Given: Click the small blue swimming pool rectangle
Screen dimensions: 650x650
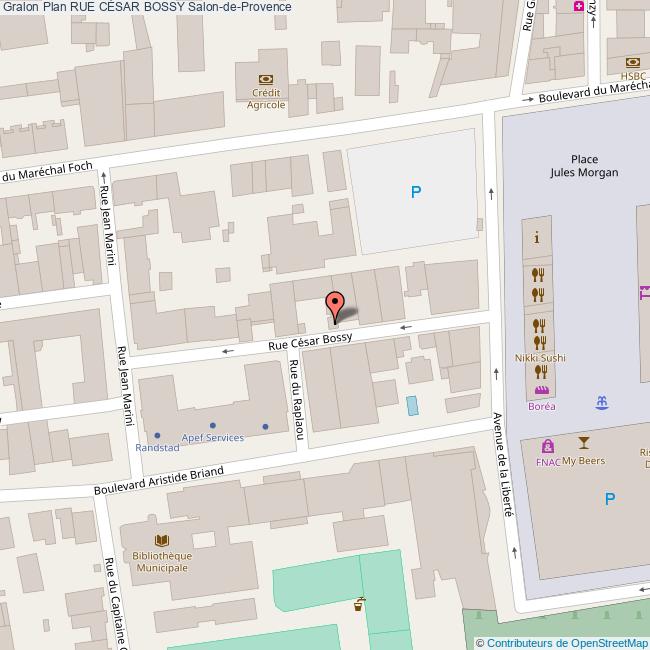Looking at the screenshot, I should 413,406.
